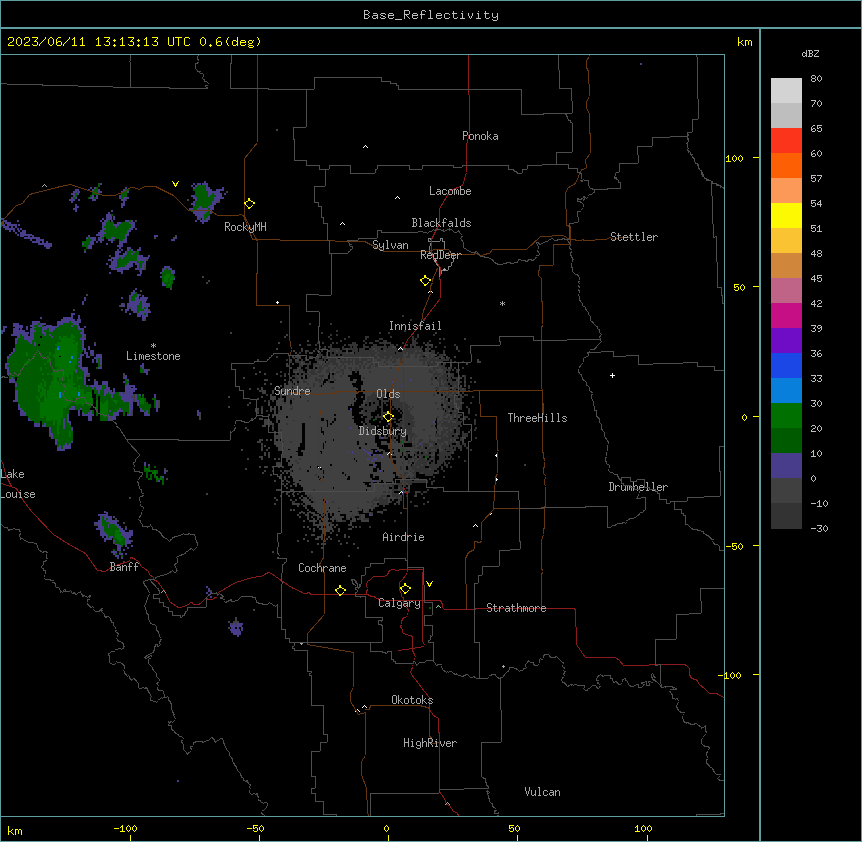
Task: Click the Banff city label
Action: coord(124,567)
